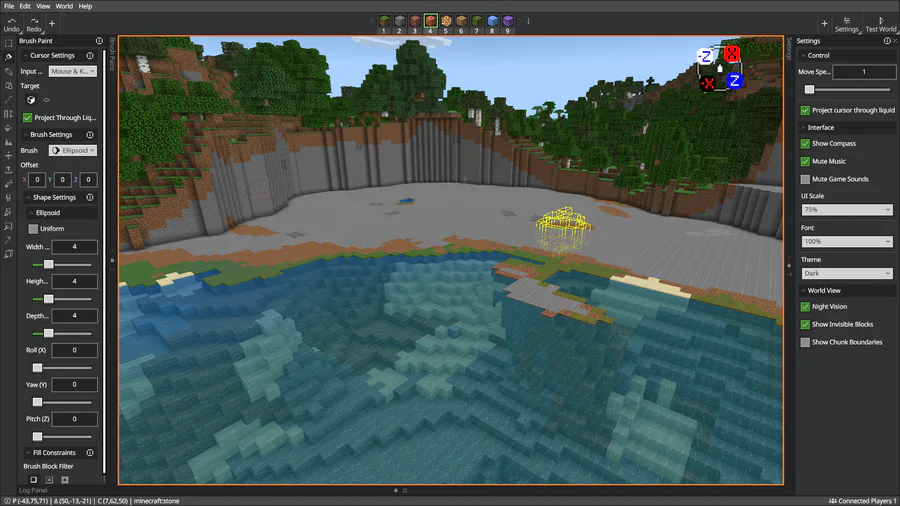Adjust the Width slider handle
The image size is (900, 506).
tap(49, 264)
